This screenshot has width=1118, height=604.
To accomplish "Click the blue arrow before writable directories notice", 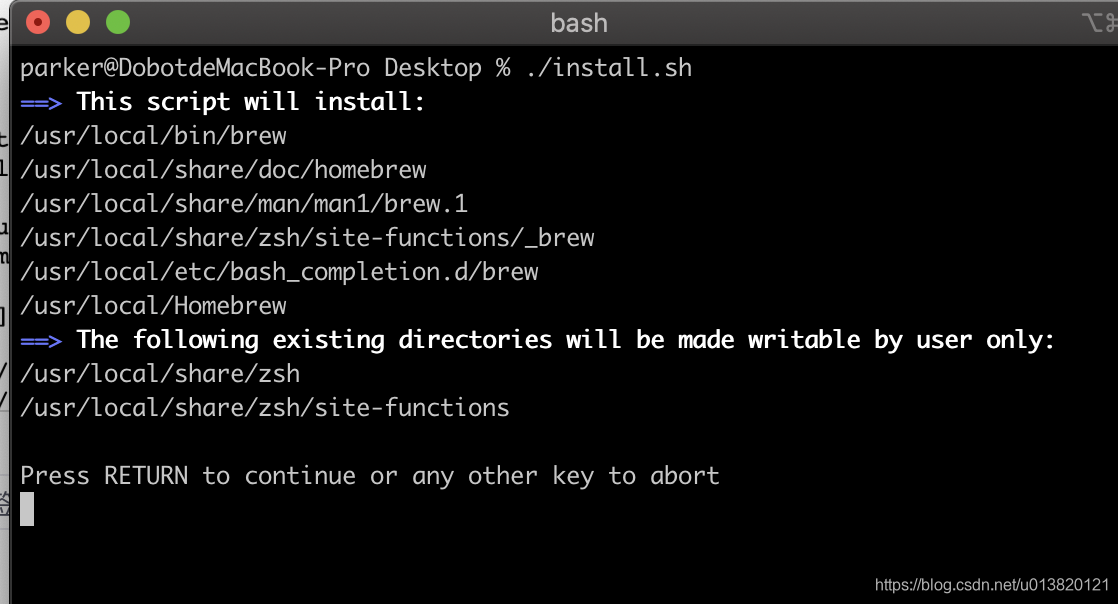I will tap(40, 339).
